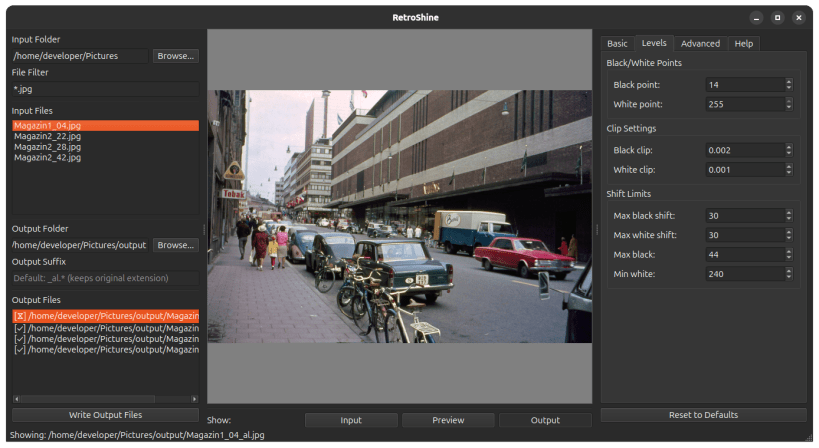Click the hourglass status icon on the first output file

(20, 316)
